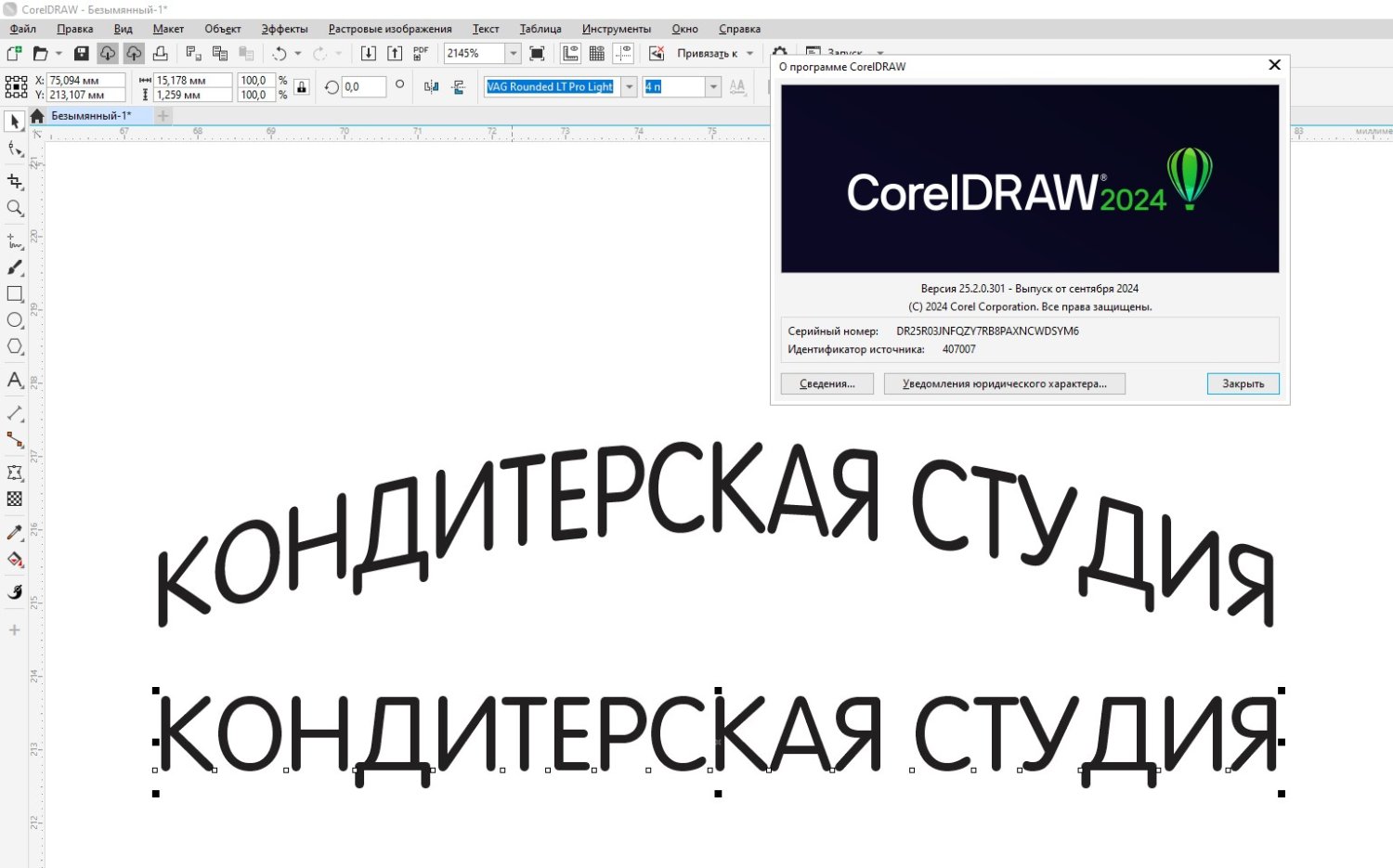Expand the font name list
This screenshot has height=868, width=1393.
[x=629, y=87]
